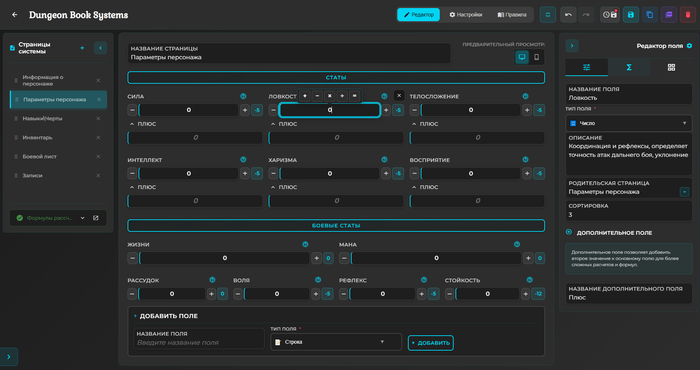Collapse the ПЛЮС section under ИНТЕЛЛЕКТ

point(132,187)
